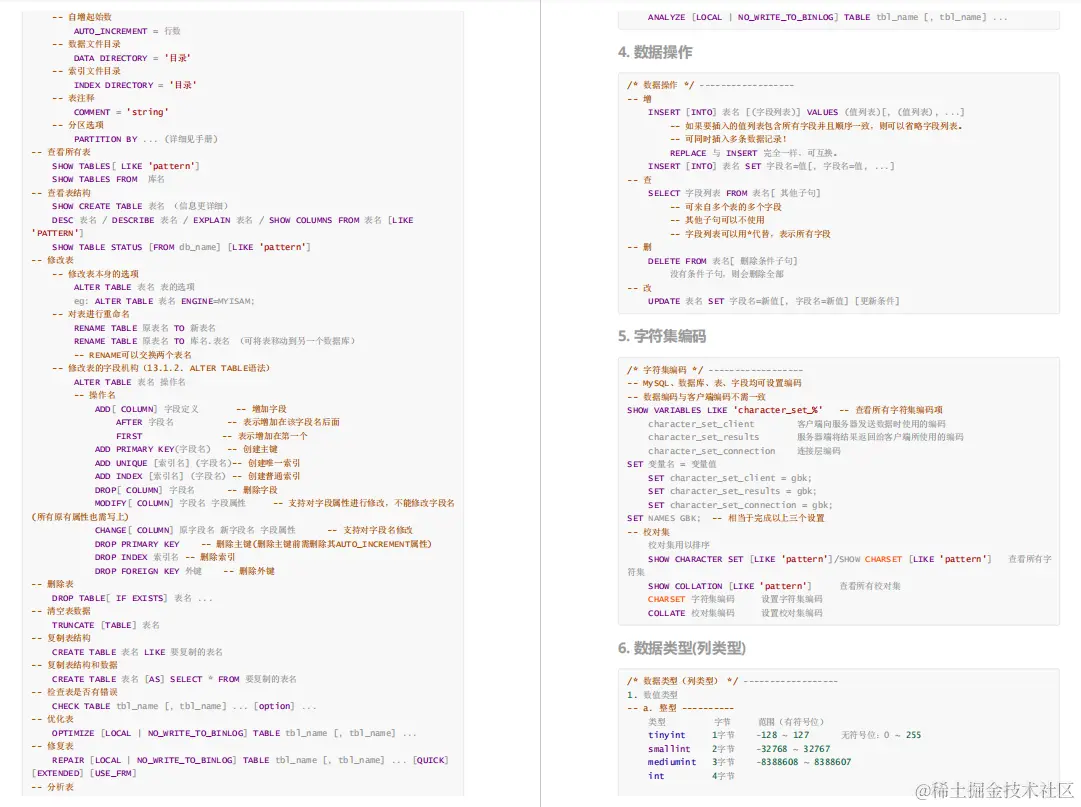
Task: Click the 'smallint' type name
Action: (x=669, y=748)
